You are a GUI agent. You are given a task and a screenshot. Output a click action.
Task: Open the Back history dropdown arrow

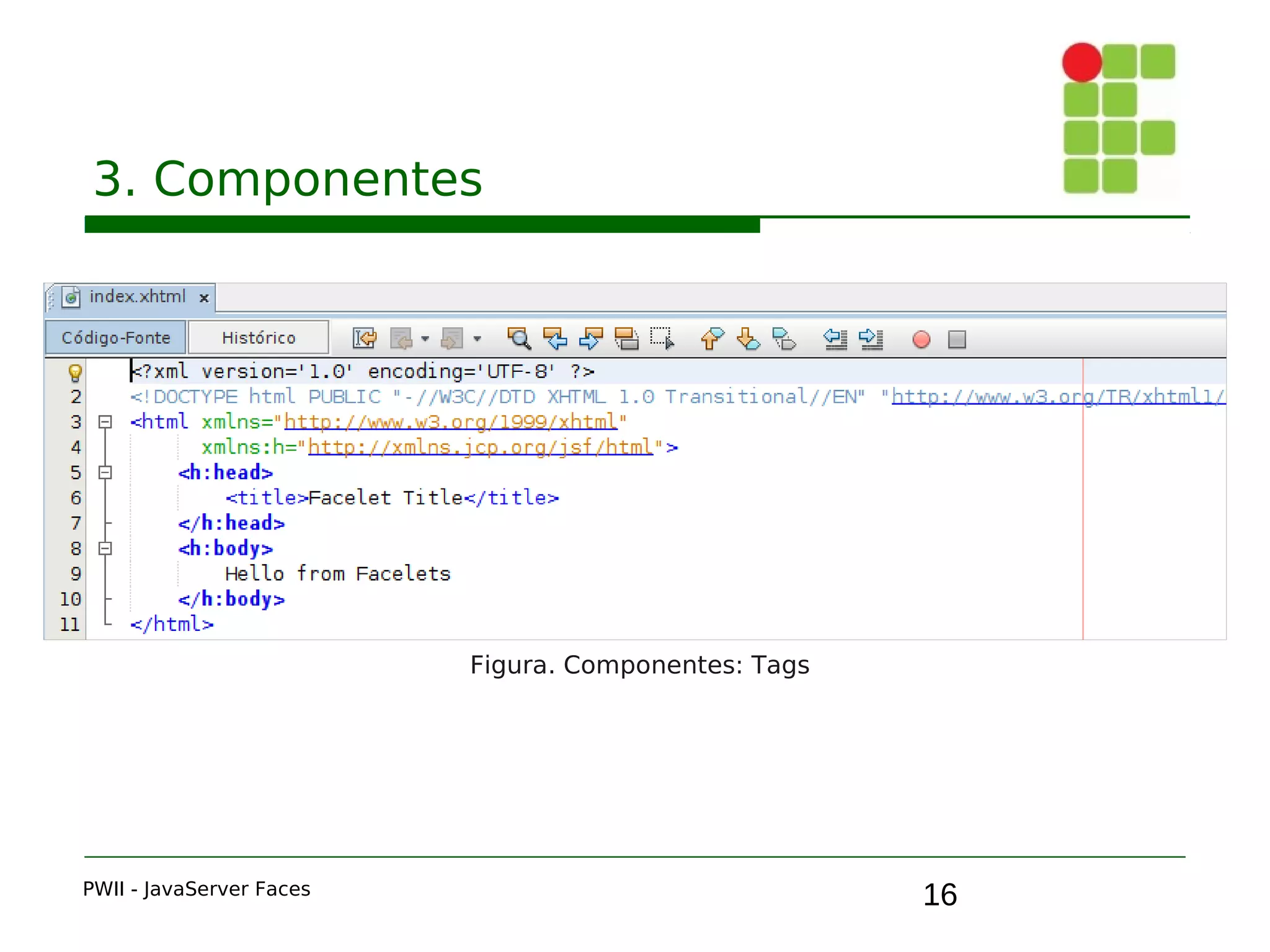(x=425, y=339)
